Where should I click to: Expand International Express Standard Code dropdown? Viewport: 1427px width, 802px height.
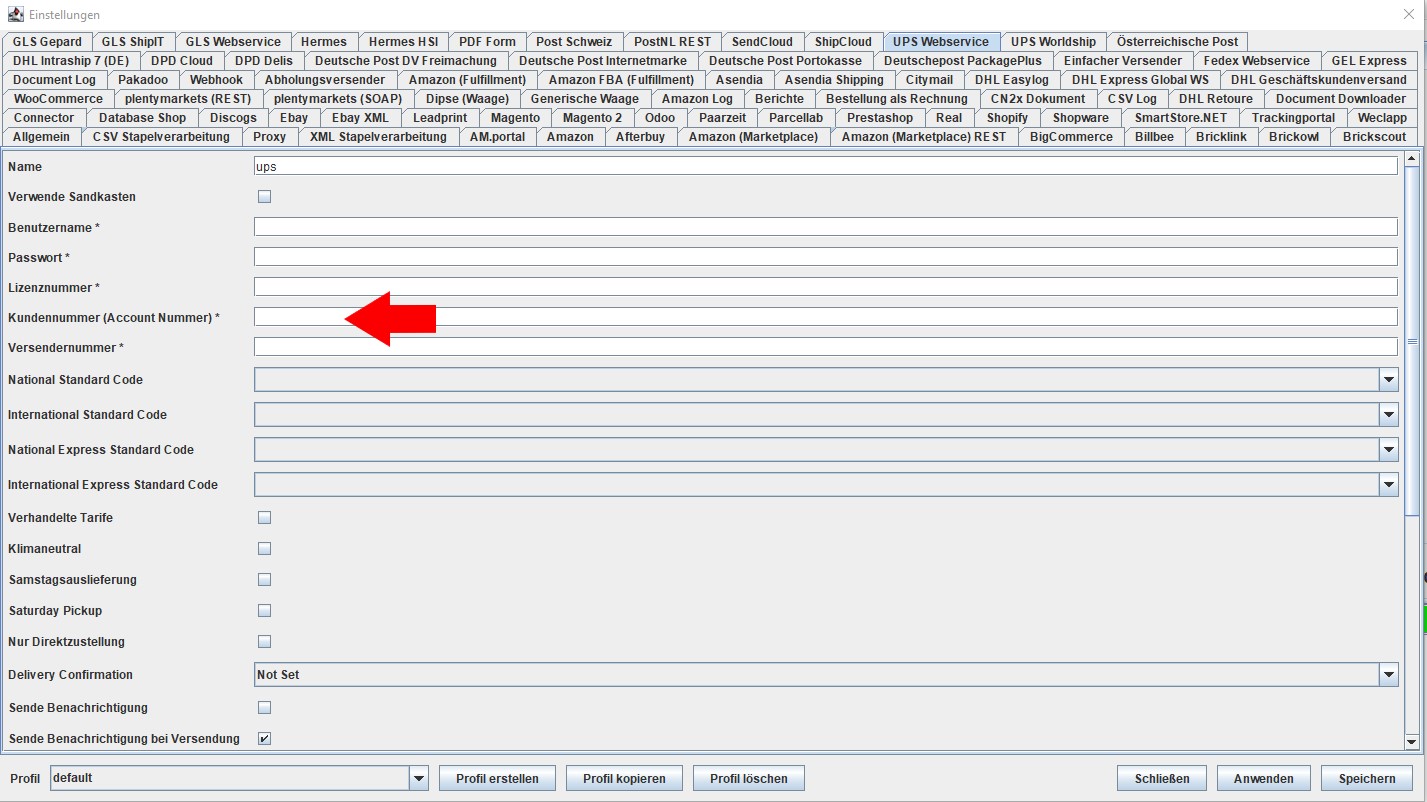(1388, 485)
